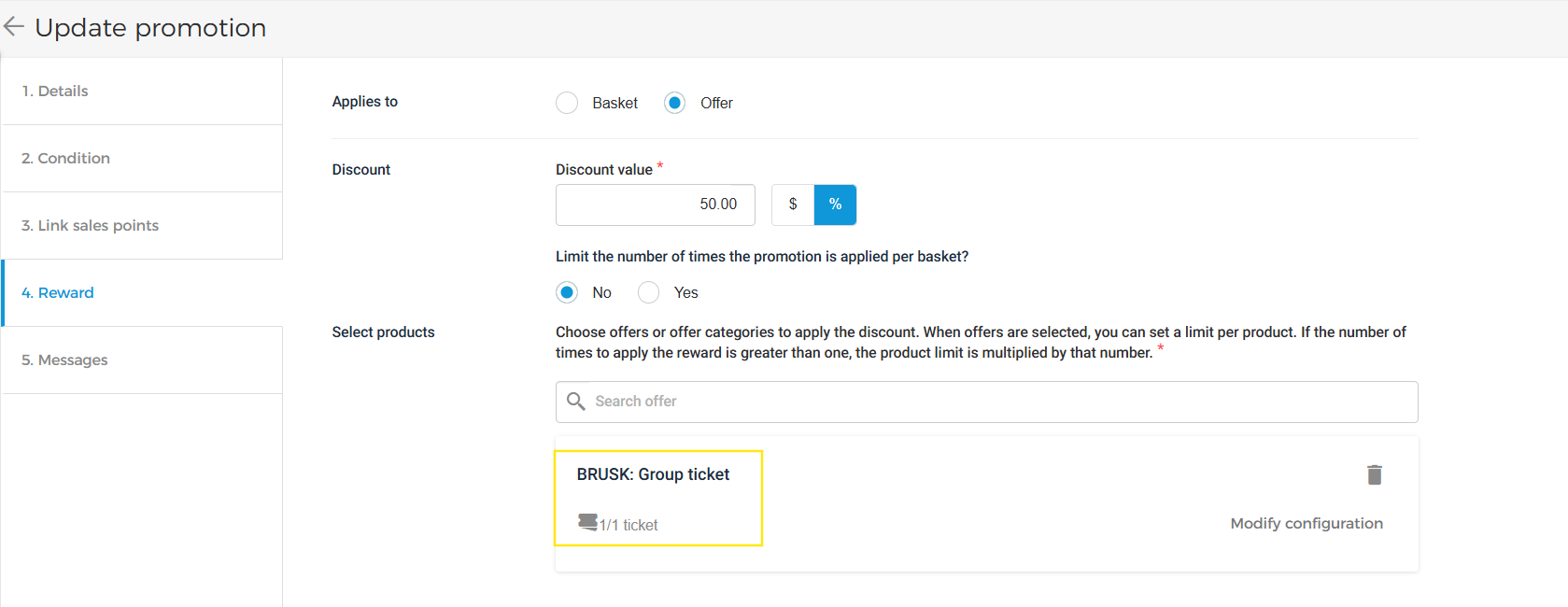Click the ticket icon under BRUSK offer
The image size is (1568, 607).
point(587,522)
